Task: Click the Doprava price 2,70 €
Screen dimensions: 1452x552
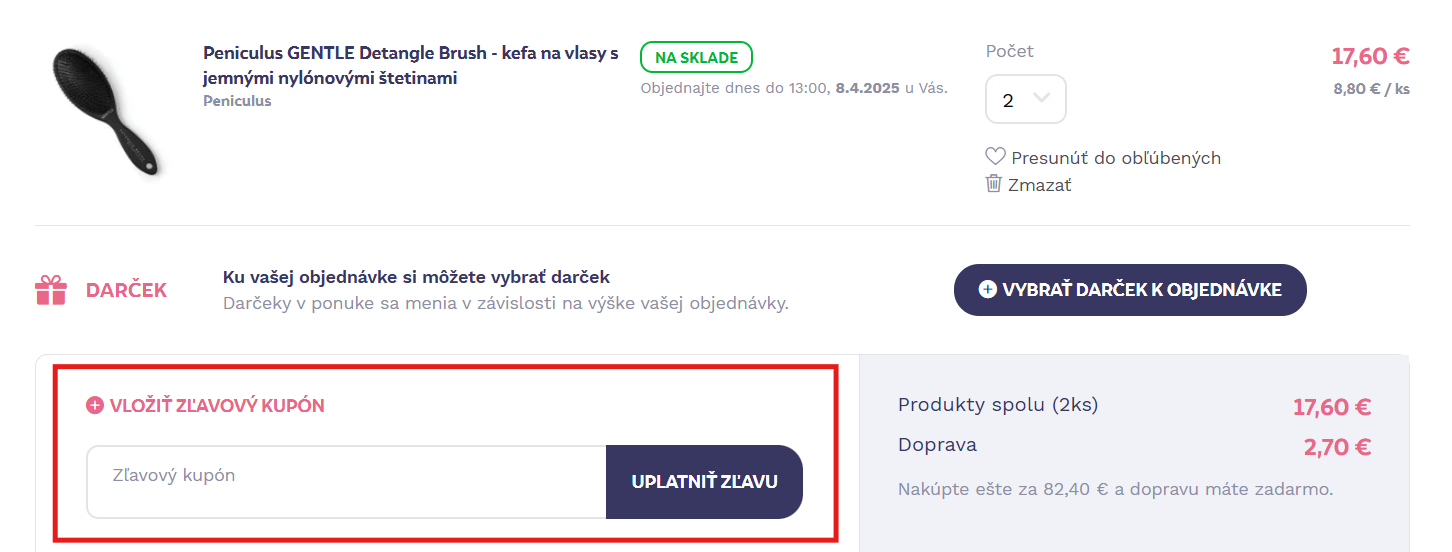Action: pos(1336,447)
